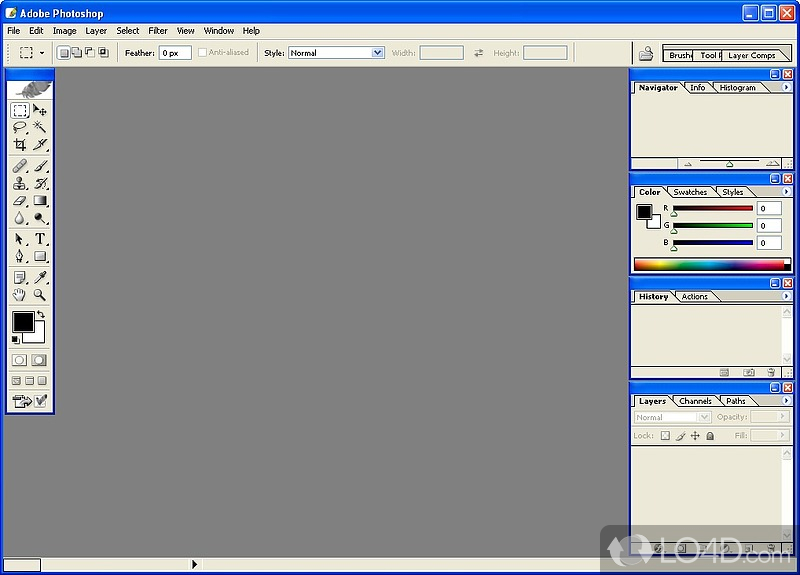Enable Add to selection mode
The height and width of the screenshot is (575, 800).
77,53
